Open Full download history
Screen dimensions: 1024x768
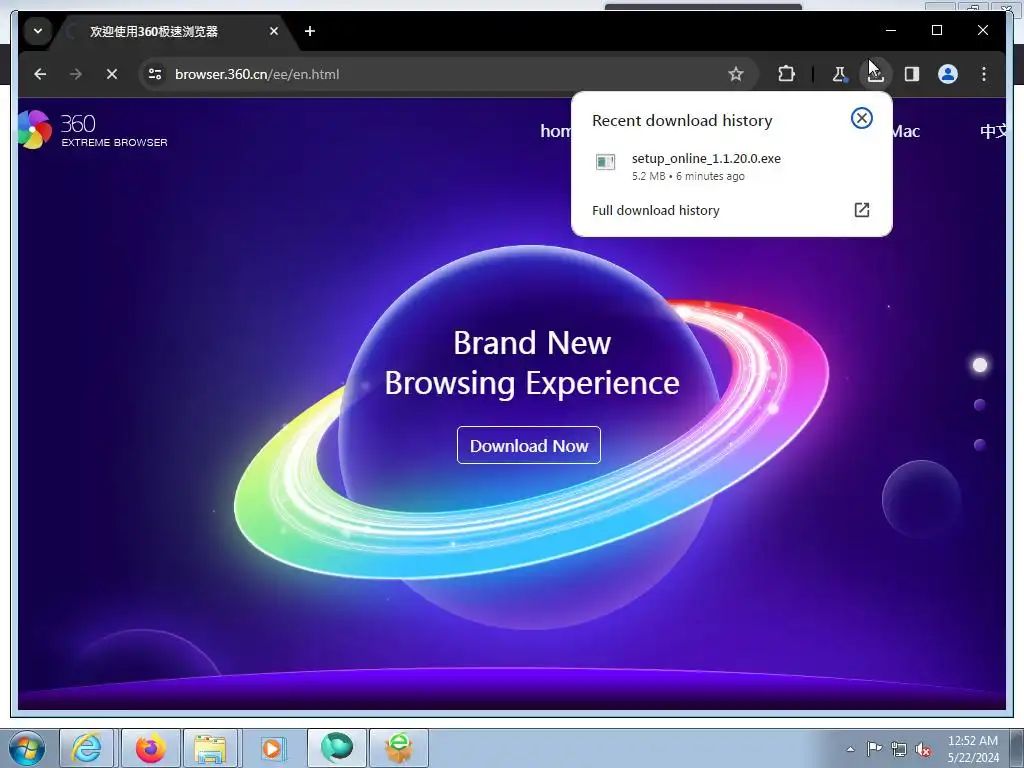pyautogui.click(x=656, y=210)
